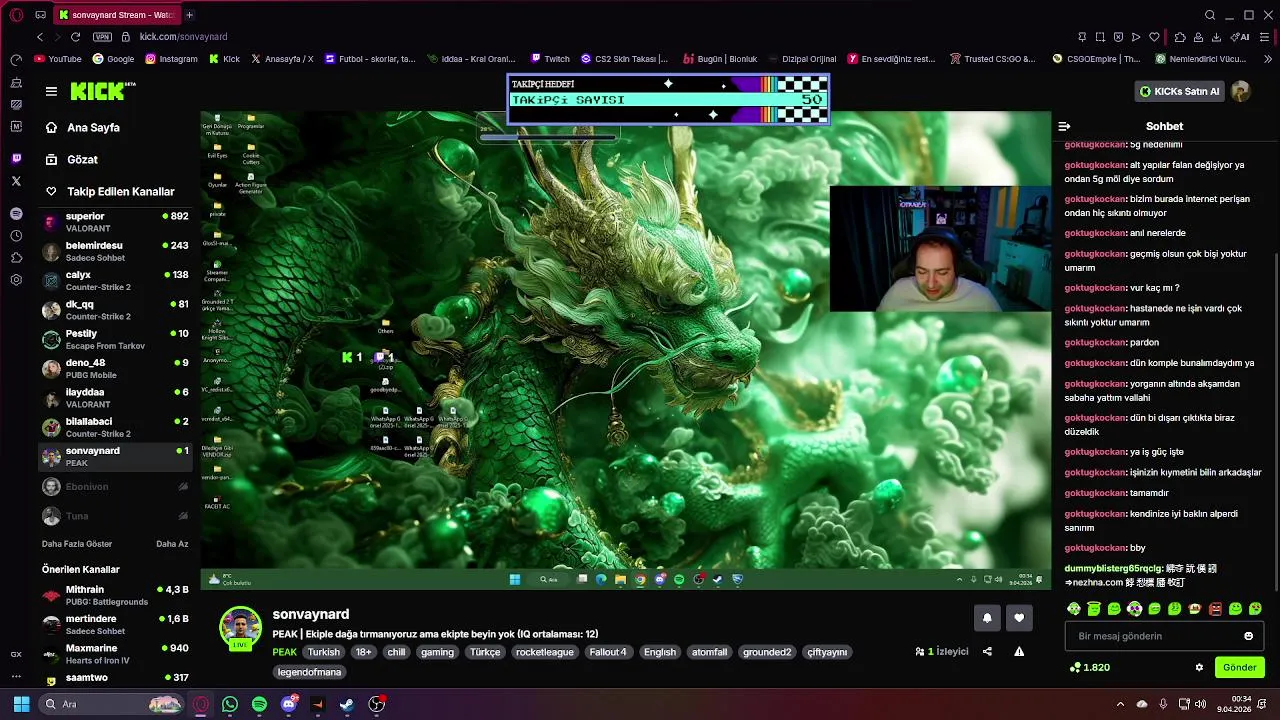This screenshot has height=720, width=1280.
Task: Click the 1.820 KICKs balance
Action: (x=1090, y=667)
